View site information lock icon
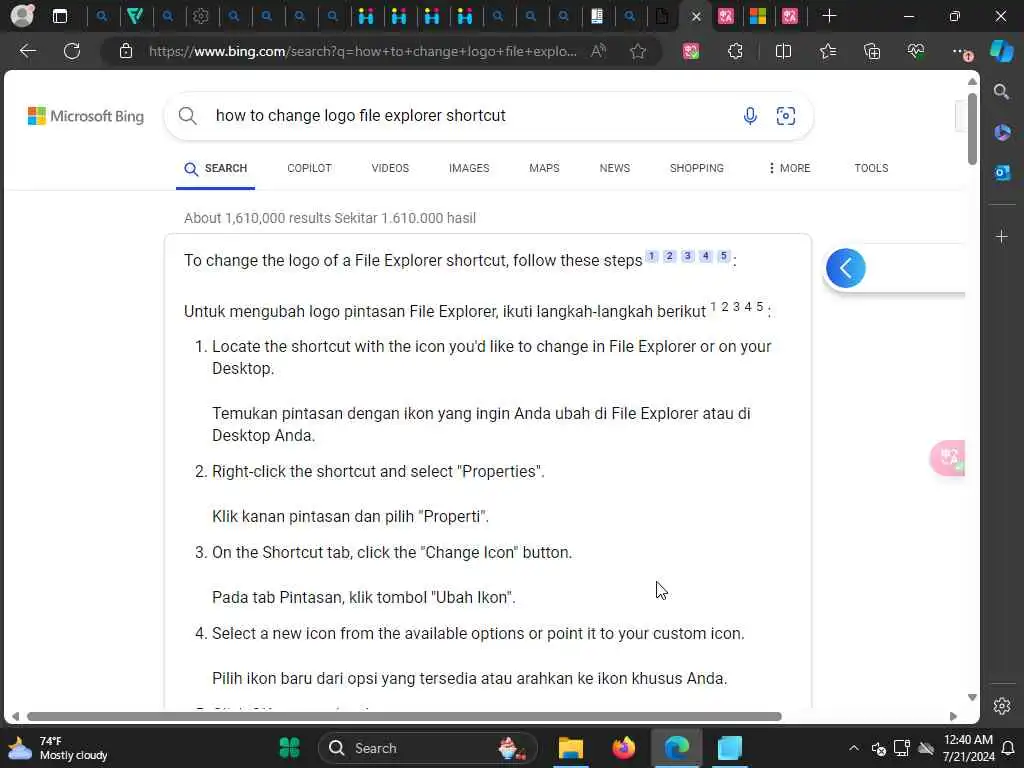Image resolution: width=1024 pixels, height=768 pixels. tap(126, 51)
